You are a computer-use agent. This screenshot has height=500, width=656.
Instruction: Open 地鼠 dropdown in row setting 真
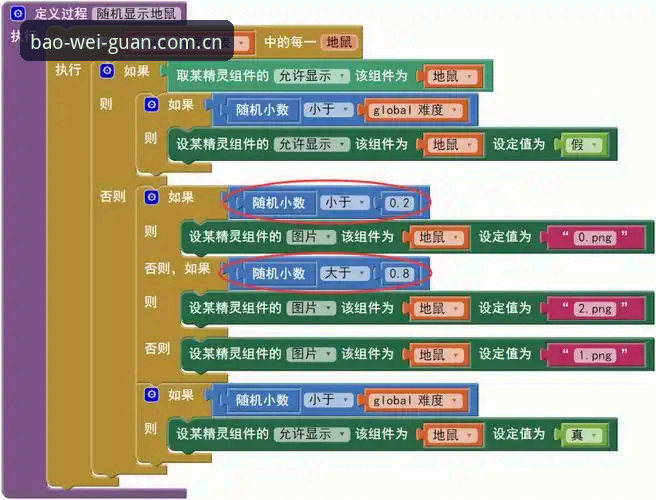[452, 435]
